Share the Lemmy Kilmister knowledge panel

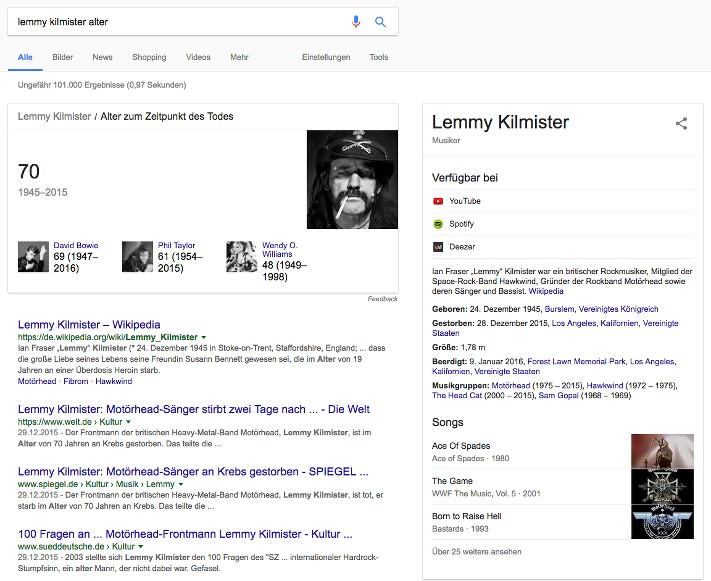click(681, 123)
